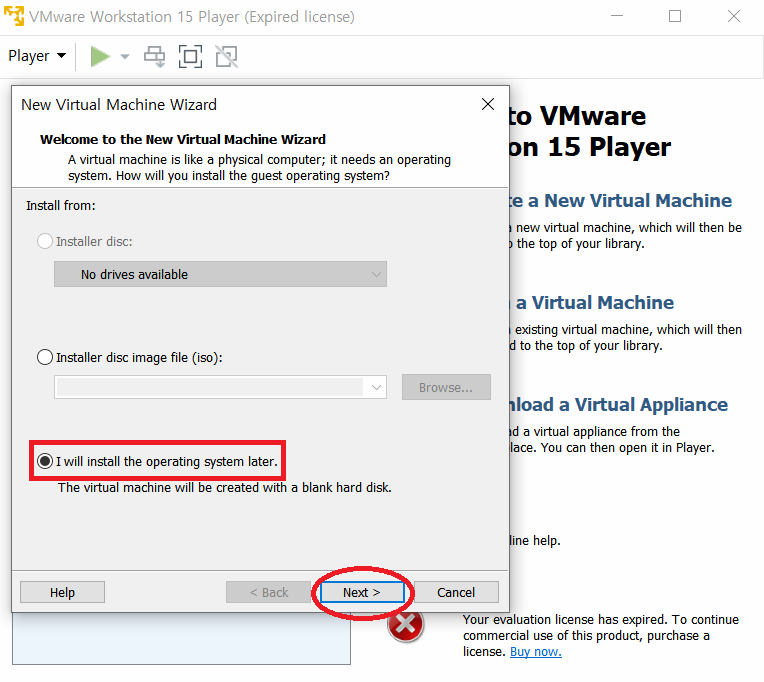The height and width of the screenshot is (682, 764).
Task: Click the Buy now link
Action: 535,652
